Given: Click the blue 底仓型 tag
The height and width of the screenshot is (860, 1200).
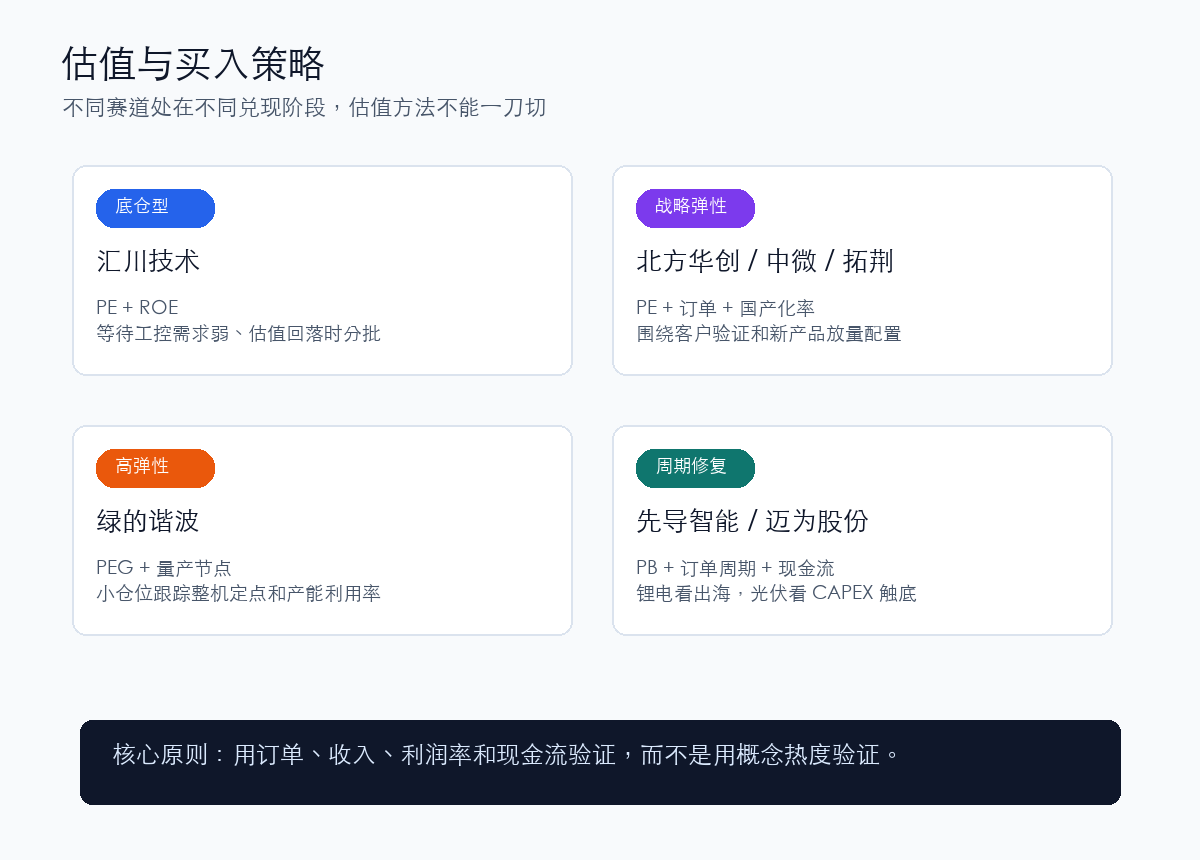Looking at the screenshot, I should point(155,208).
